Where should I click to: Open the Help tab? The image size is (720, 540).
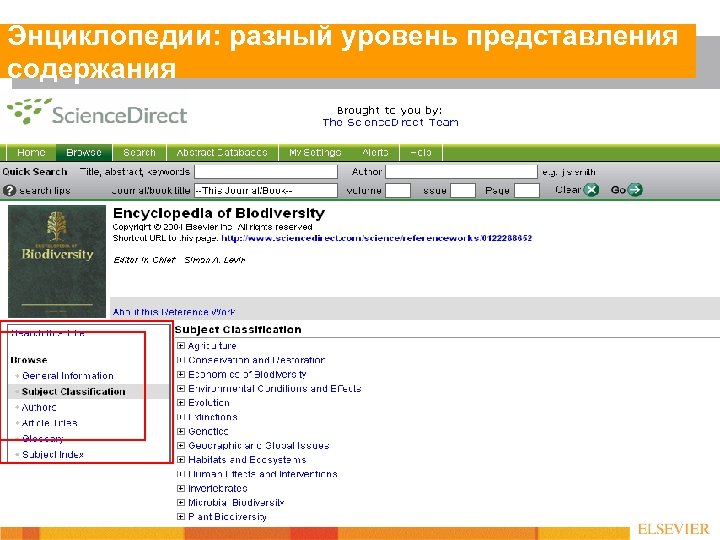(421, 152)
